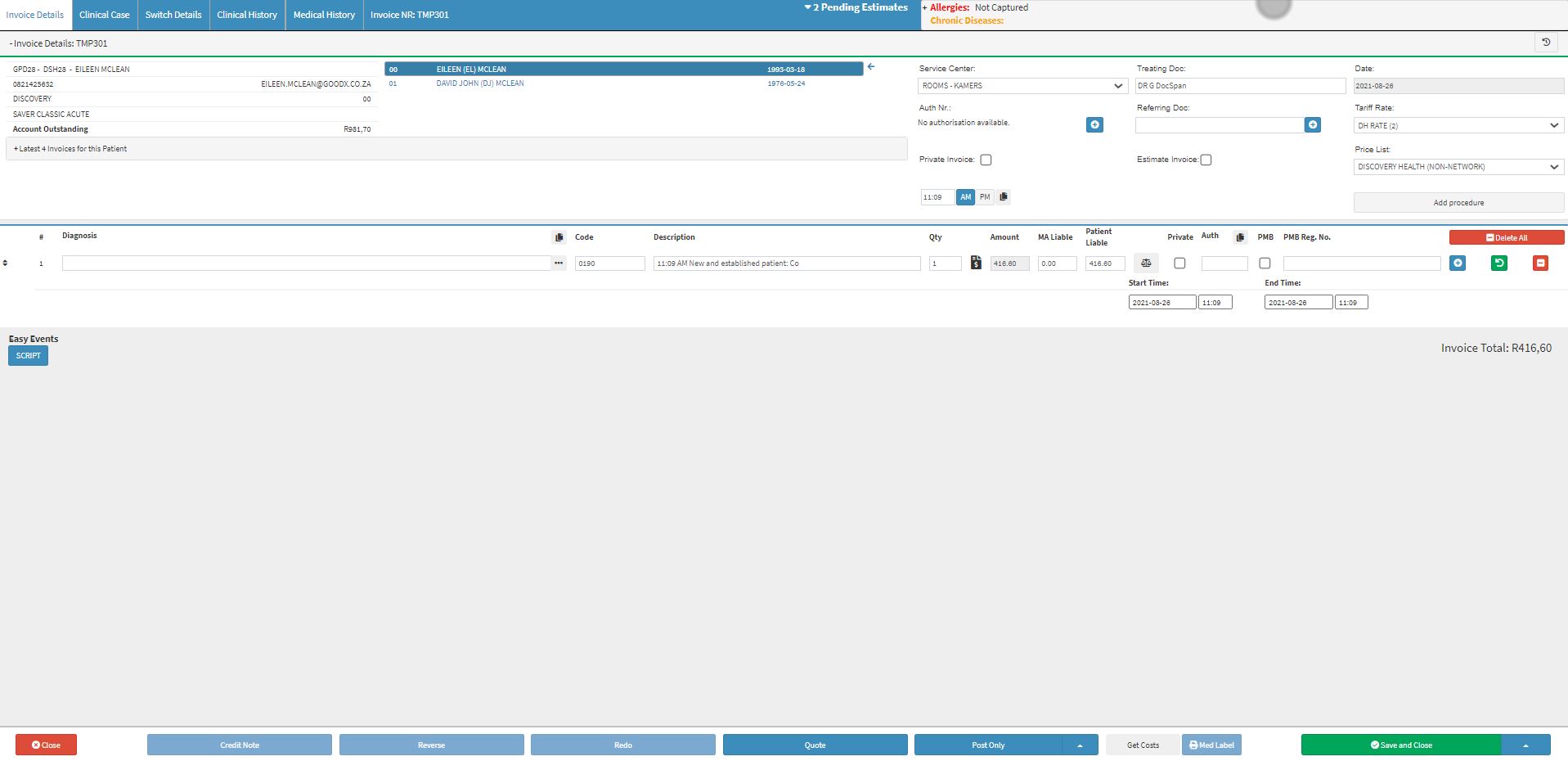Image resolution: width=1568 pixels, height=761 pixels.
Task: Switch to the Clinical History tab
Action: coord(247,15)
